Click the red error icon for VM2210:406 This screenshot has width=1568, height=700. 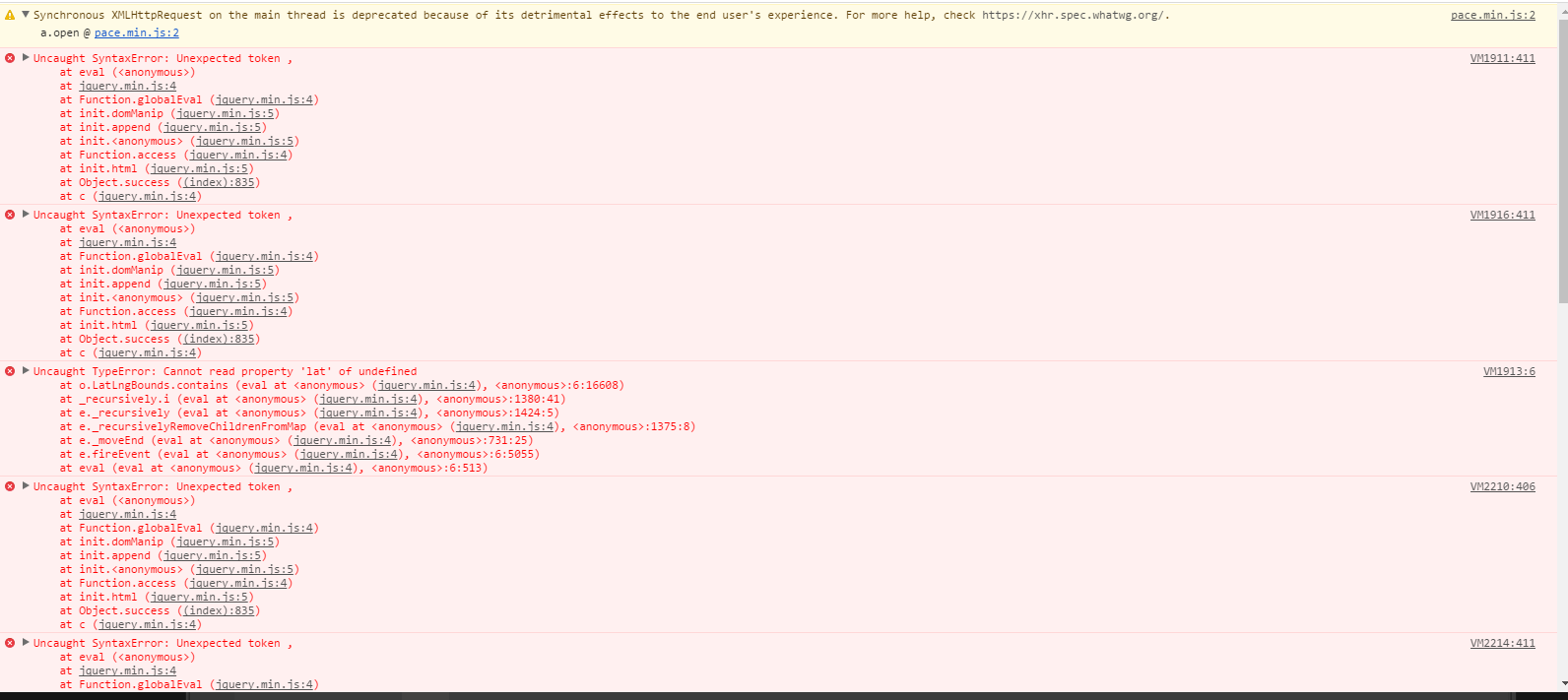tap(10, 486)
